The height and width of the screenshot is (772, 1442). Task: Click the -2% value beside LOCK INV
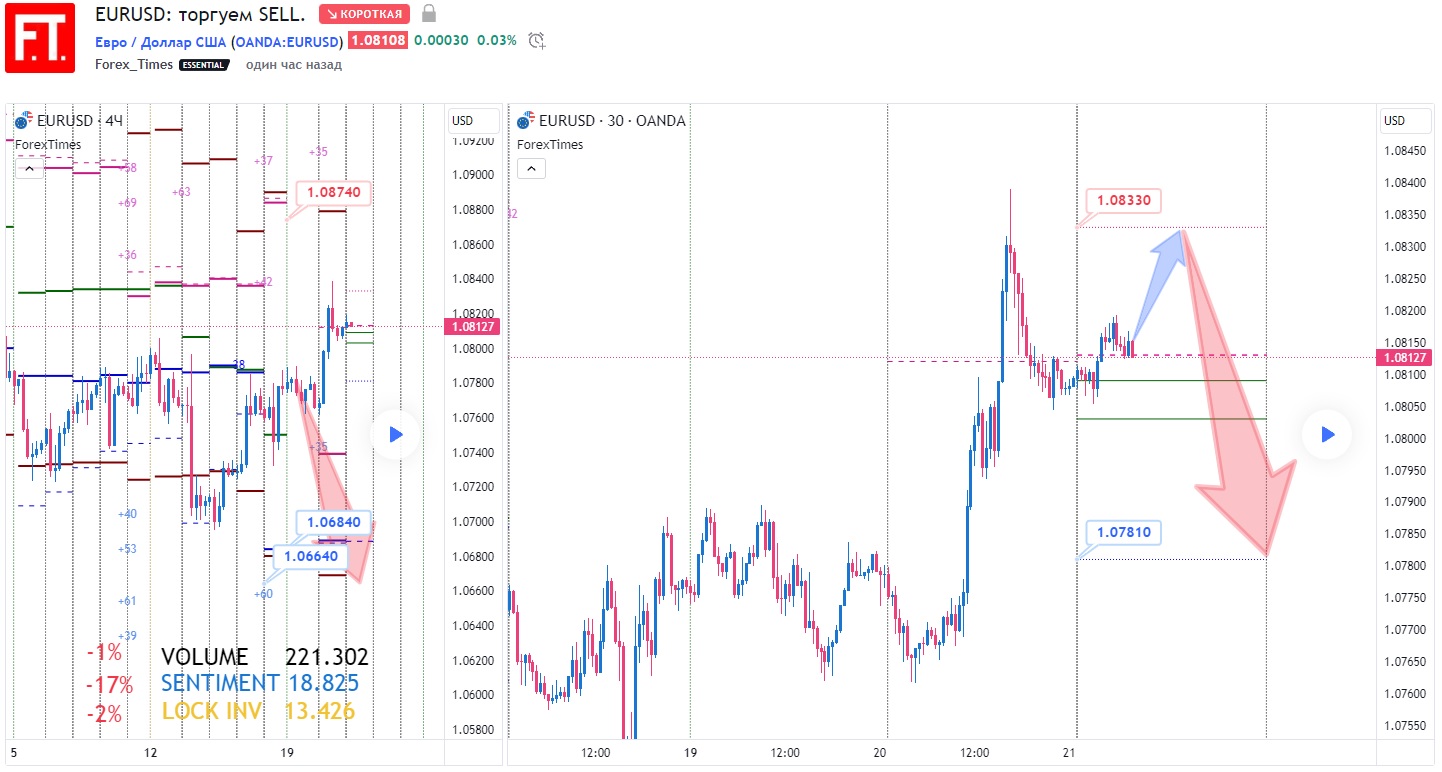tap(104, 713)
